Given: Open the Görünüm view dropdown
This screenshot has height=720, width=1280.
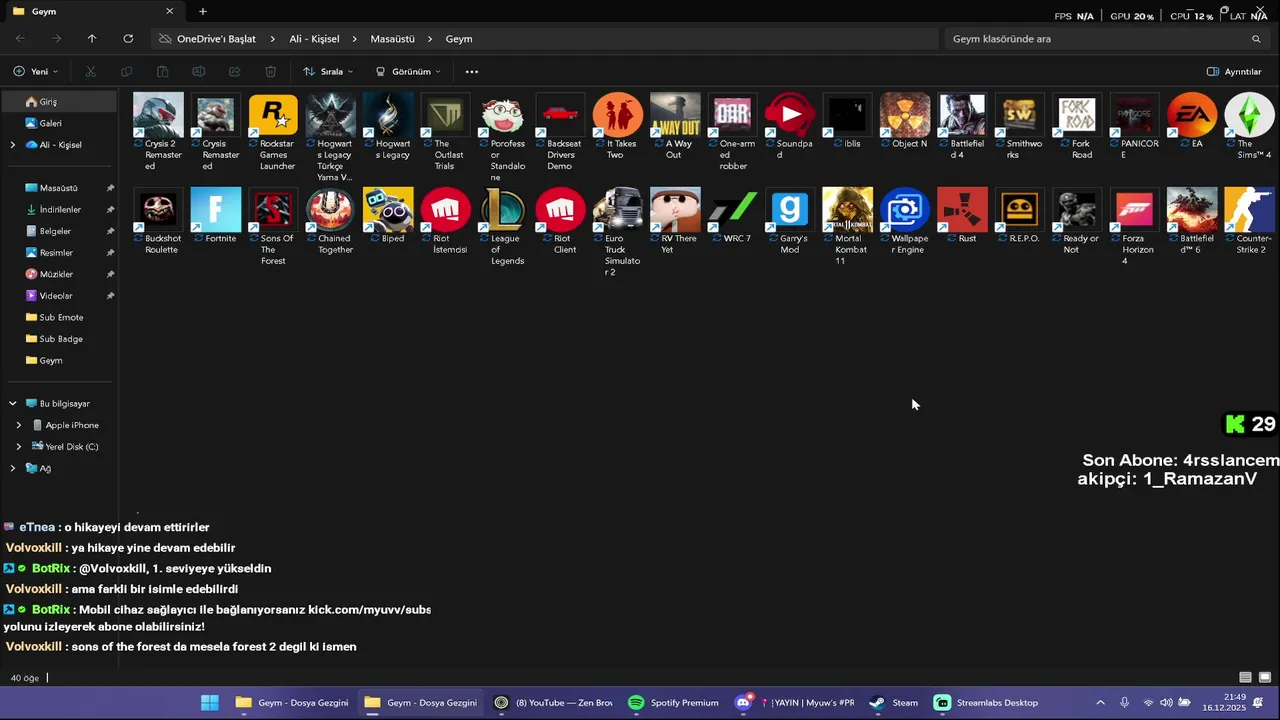Looking at the screenshot, I should click(408, 72).
